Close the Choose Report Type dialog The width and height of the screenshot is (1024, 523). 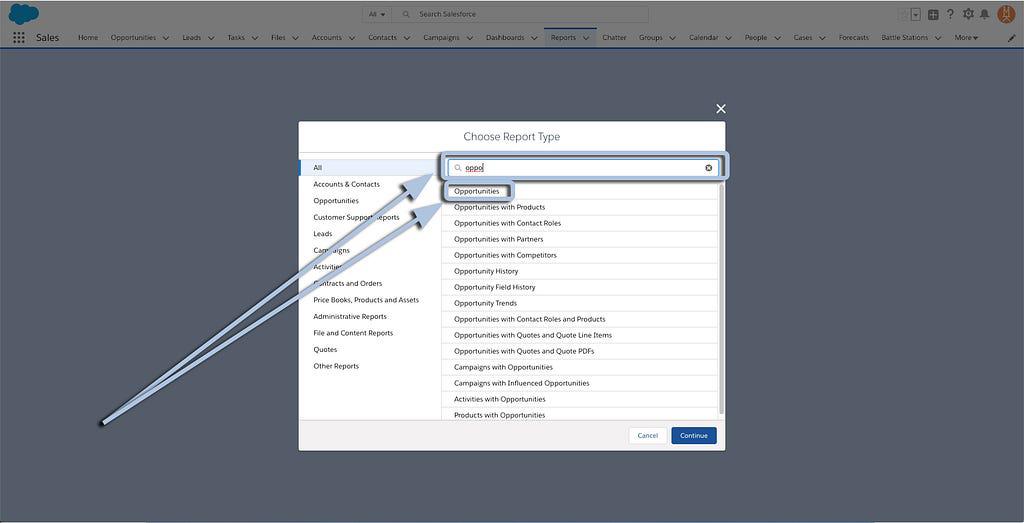coord(721,109)
